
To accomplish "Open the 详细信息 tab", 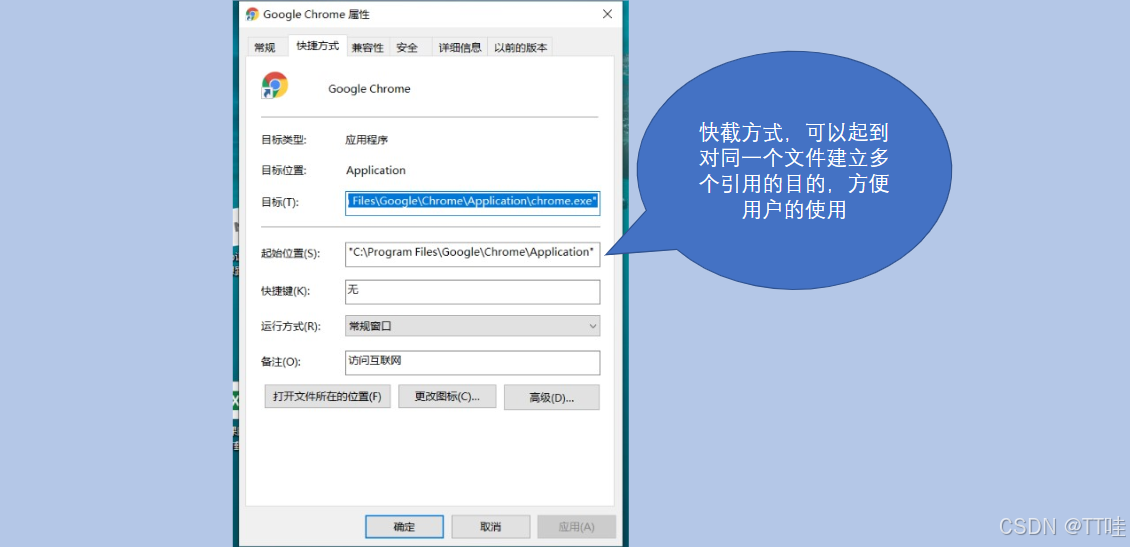I will tap(461, 48).
